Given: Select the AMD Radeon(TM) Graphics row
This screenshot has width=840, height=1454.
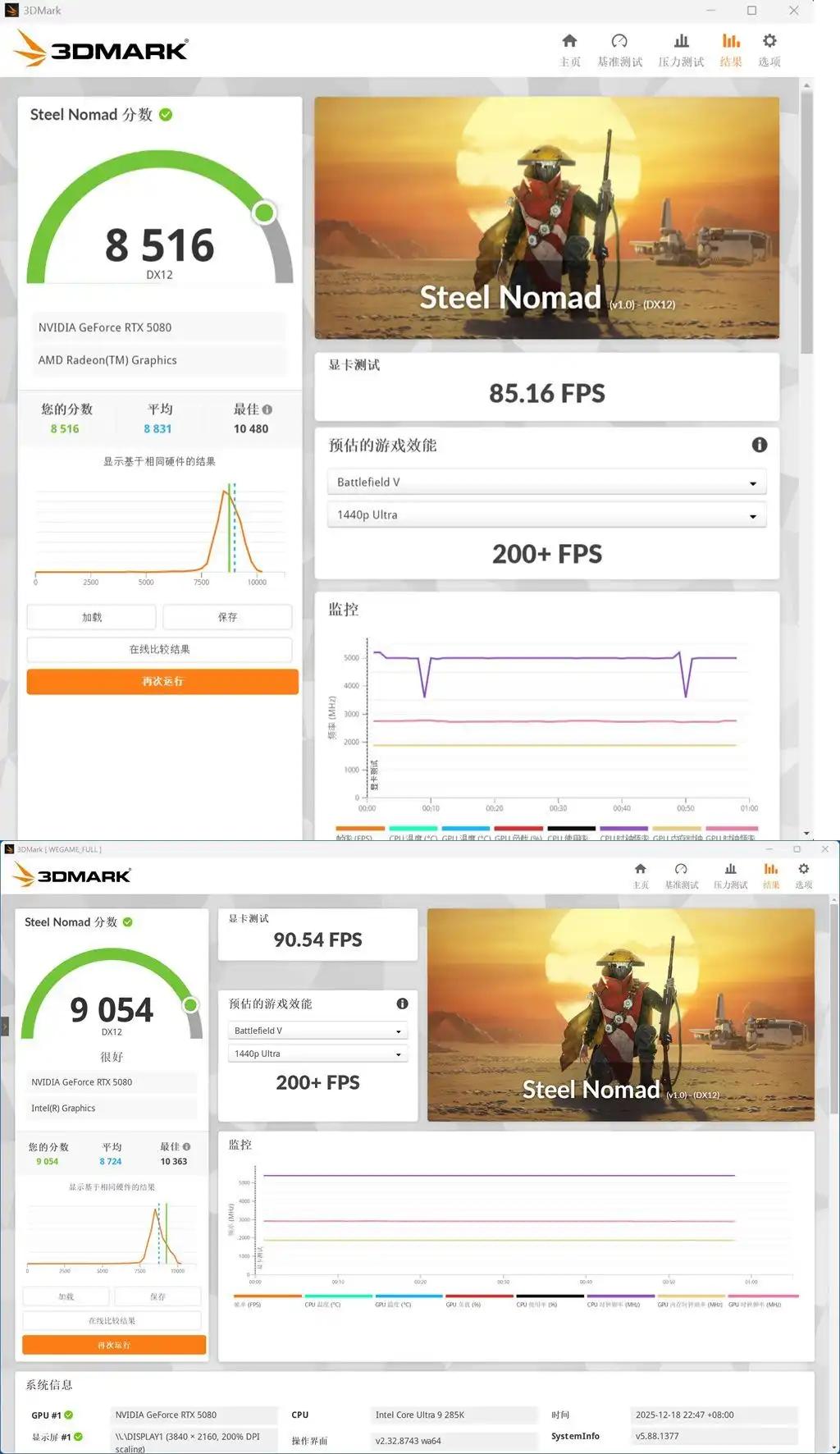Looking at the screenshot, I should coord(159,360).
